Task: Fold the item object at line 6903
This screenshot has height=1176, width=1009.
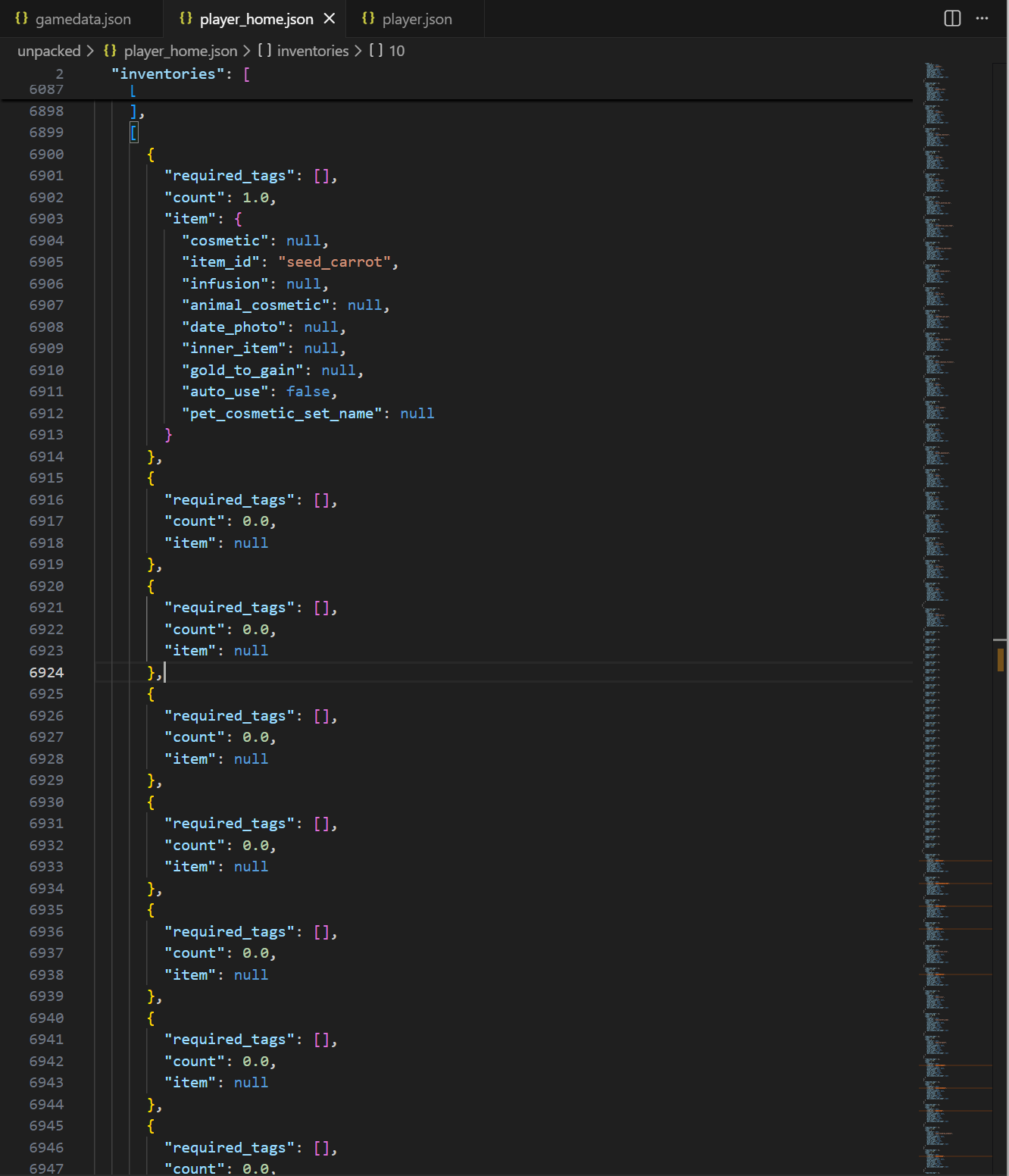Action: 82,219
